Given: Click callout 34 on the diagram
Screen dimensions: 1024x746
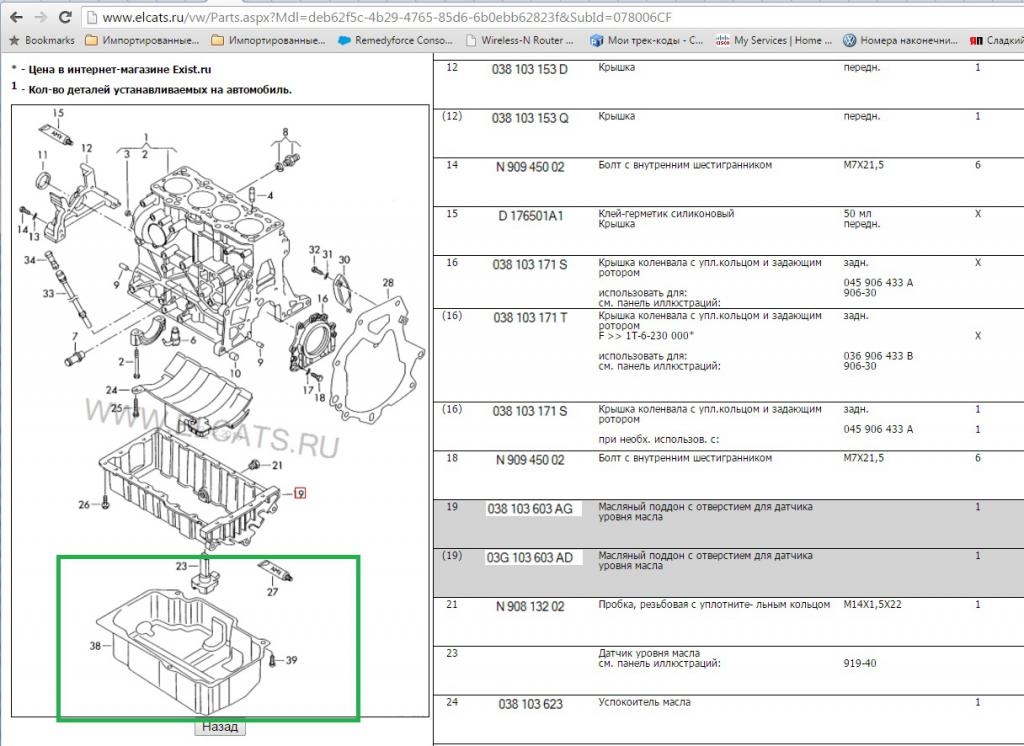Looking at the screenshot, I should click(x=30, y=260).
